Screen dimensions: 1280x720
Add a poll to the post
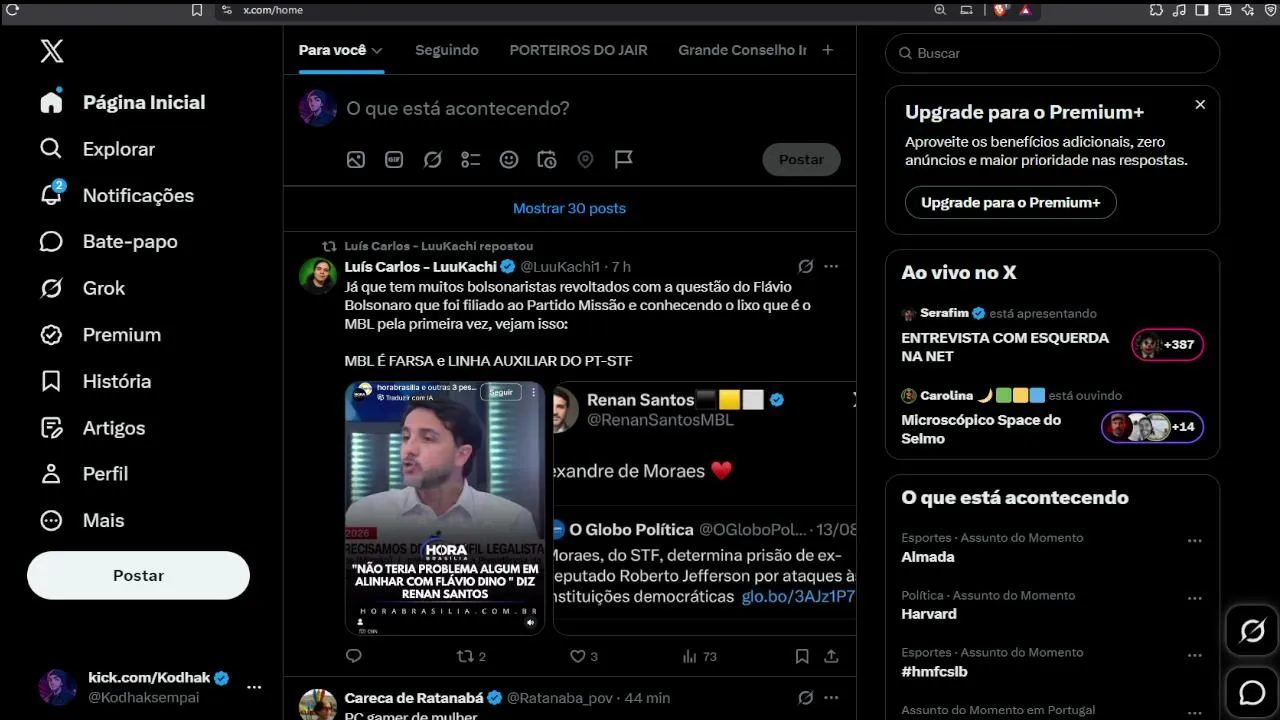coord(470,159)
